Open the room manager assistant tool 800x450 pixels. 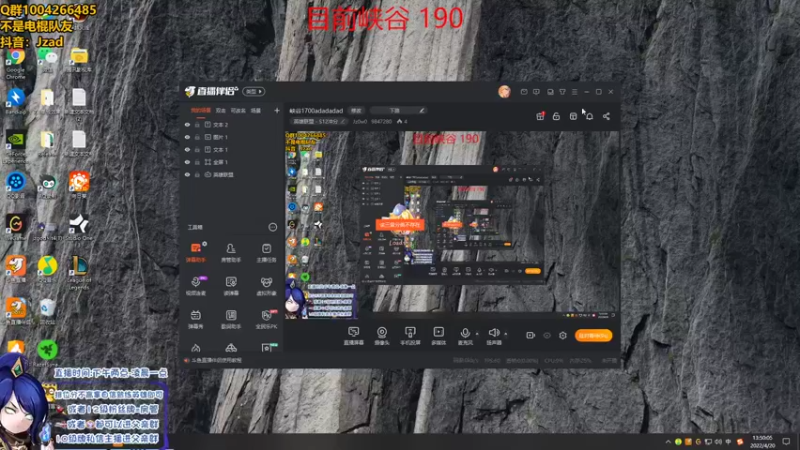231,252
